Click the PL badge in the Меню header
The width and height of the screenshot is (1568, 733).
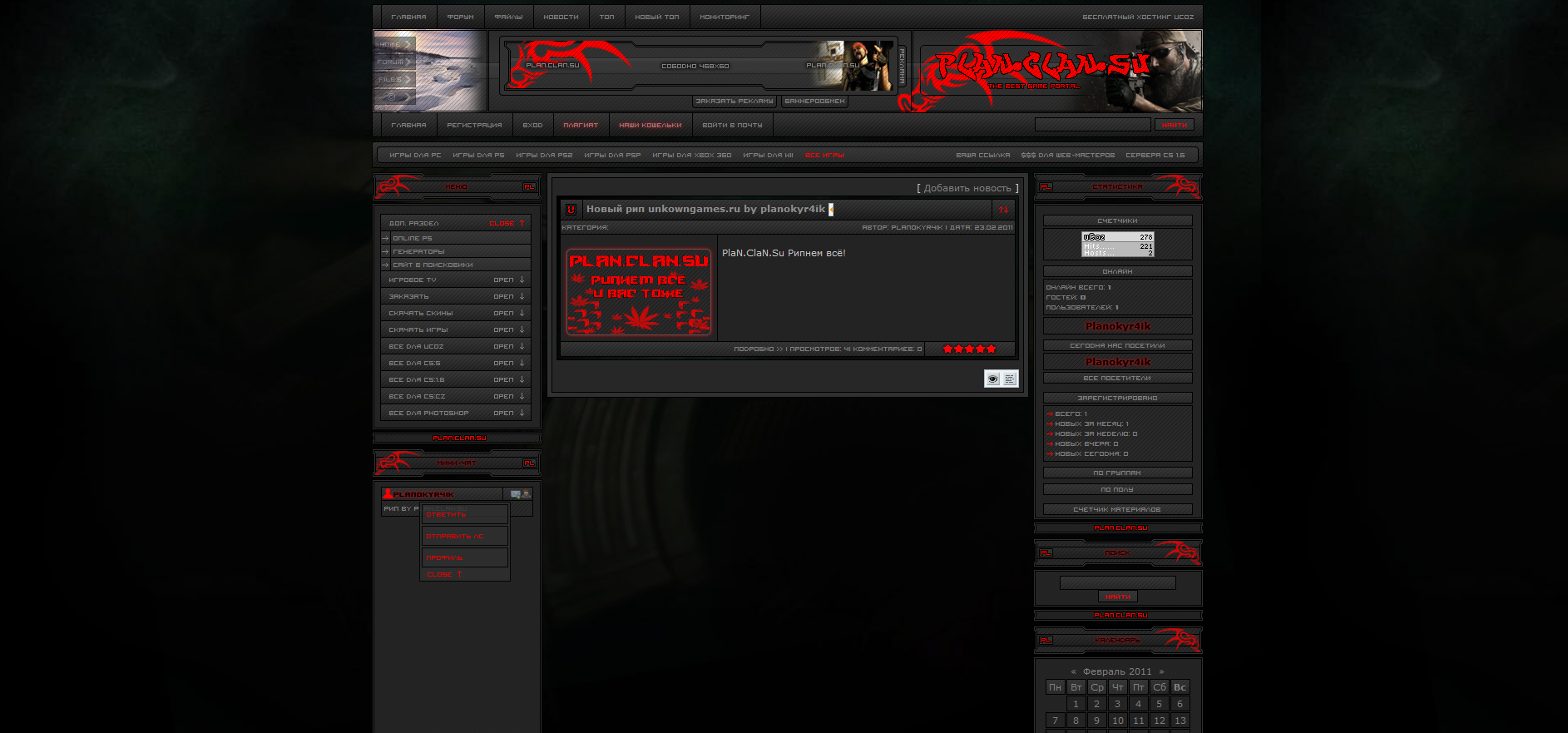coord(528,187)
